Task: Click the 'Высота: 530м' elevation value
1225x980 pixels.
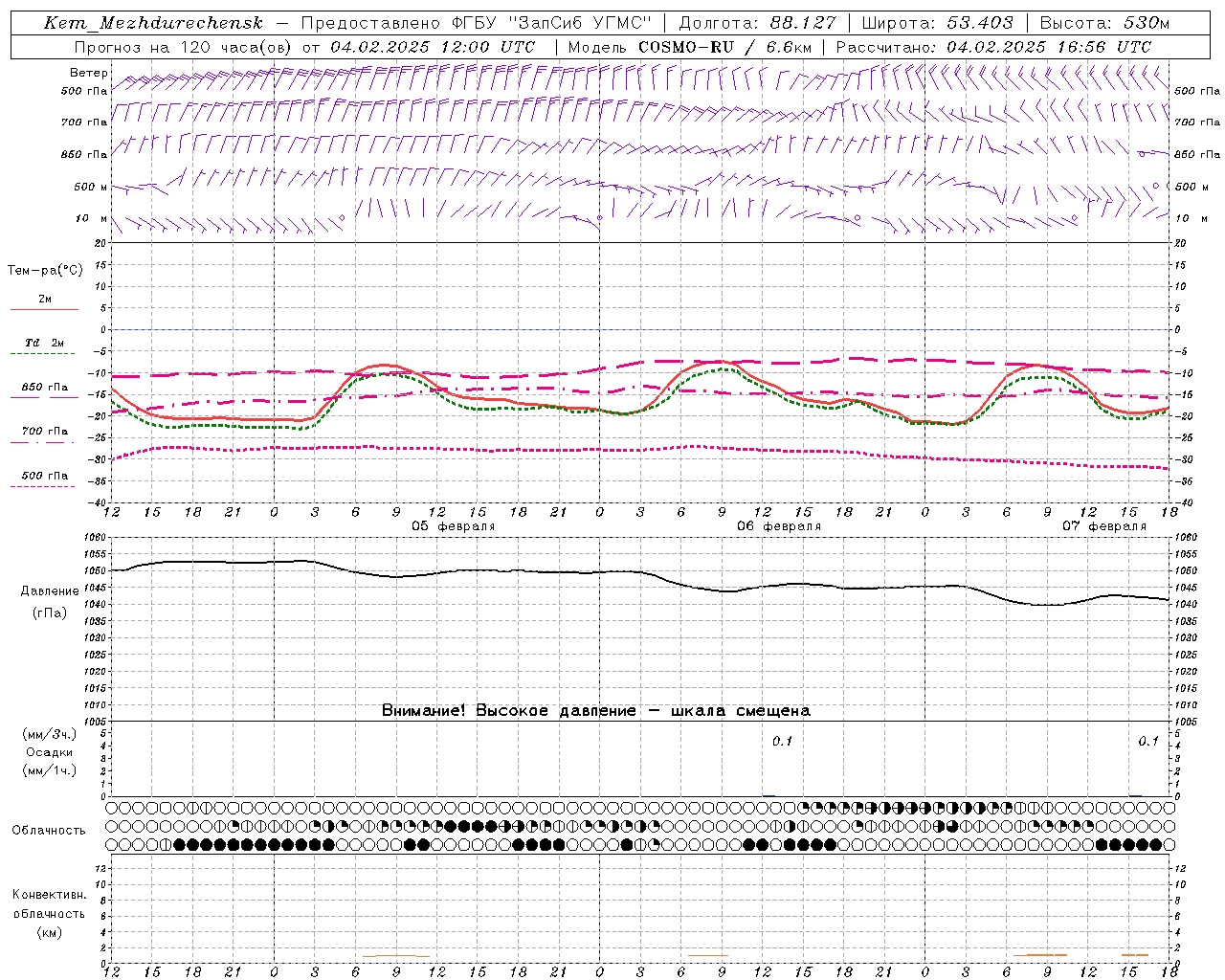Action: click(1103, 23)
